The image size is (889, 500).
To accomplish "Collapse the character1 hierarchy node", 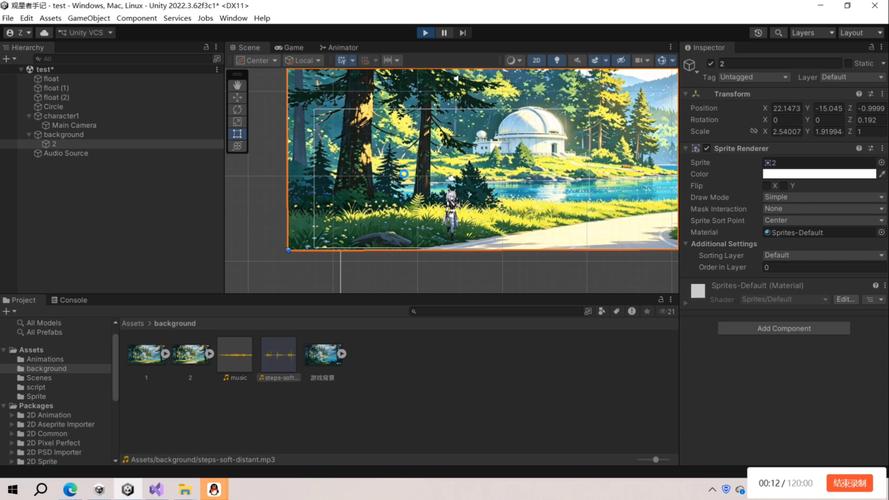I will click(x=29, y=116).
